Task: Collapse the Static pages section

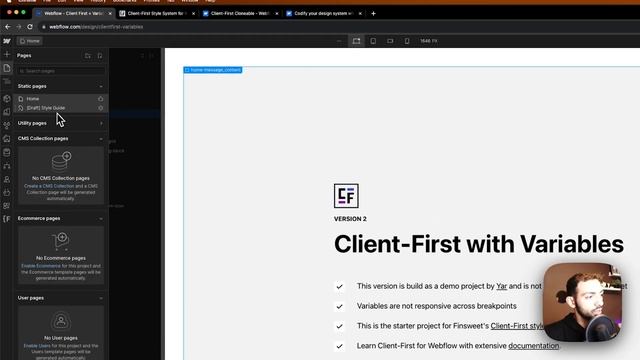Action: click(101, 87)
